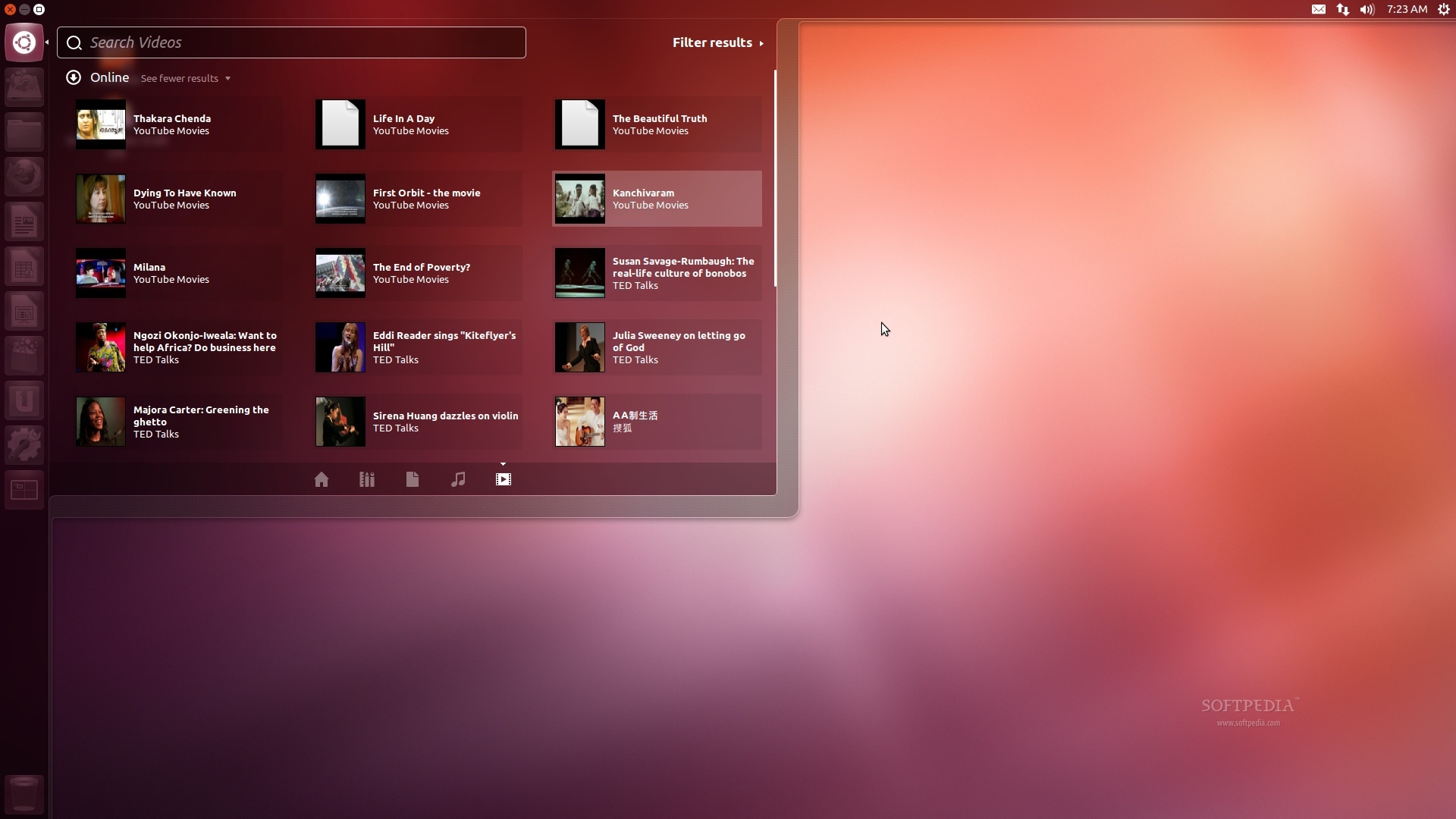Click See fewer results link

coord(185,78)
